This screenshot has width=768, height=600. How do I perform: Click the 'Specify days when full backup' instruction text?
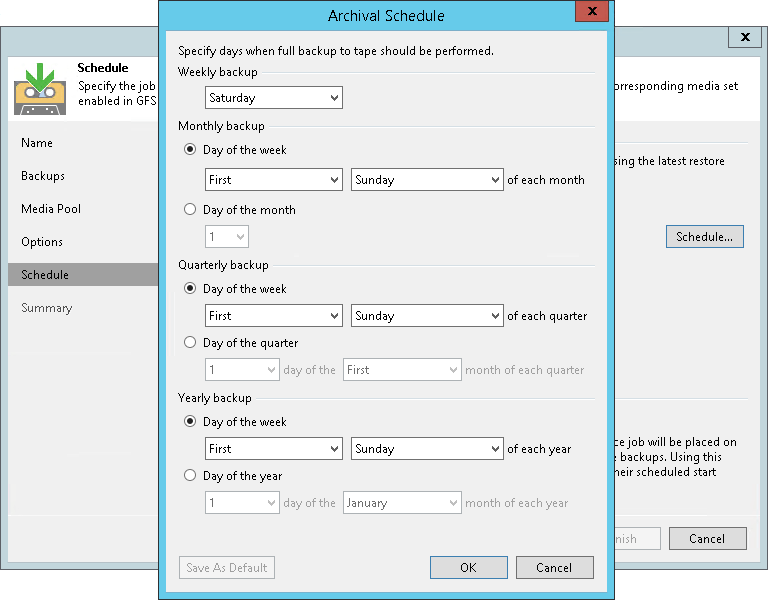336,51
